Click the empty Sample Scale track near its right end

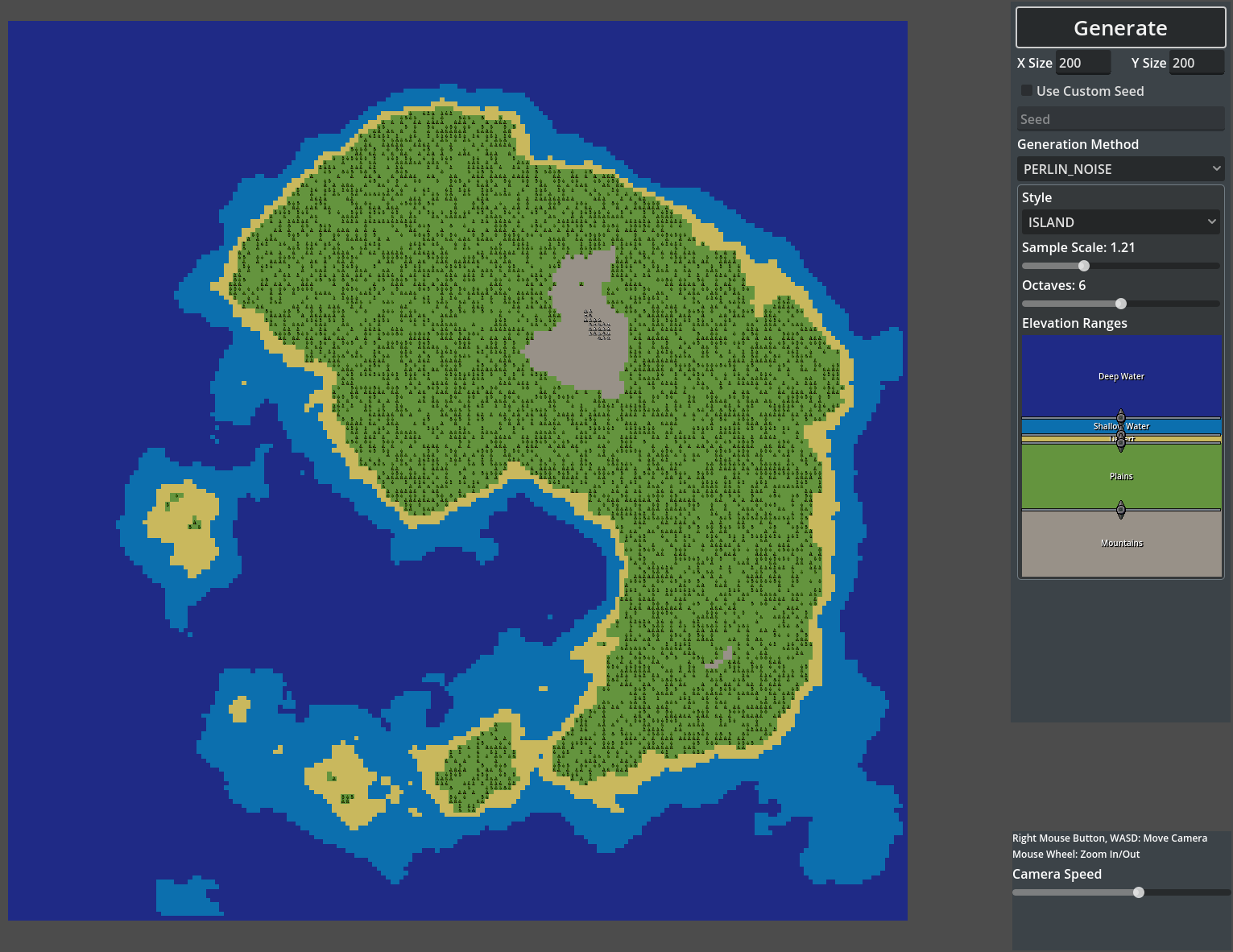[x=1200, y=266]
